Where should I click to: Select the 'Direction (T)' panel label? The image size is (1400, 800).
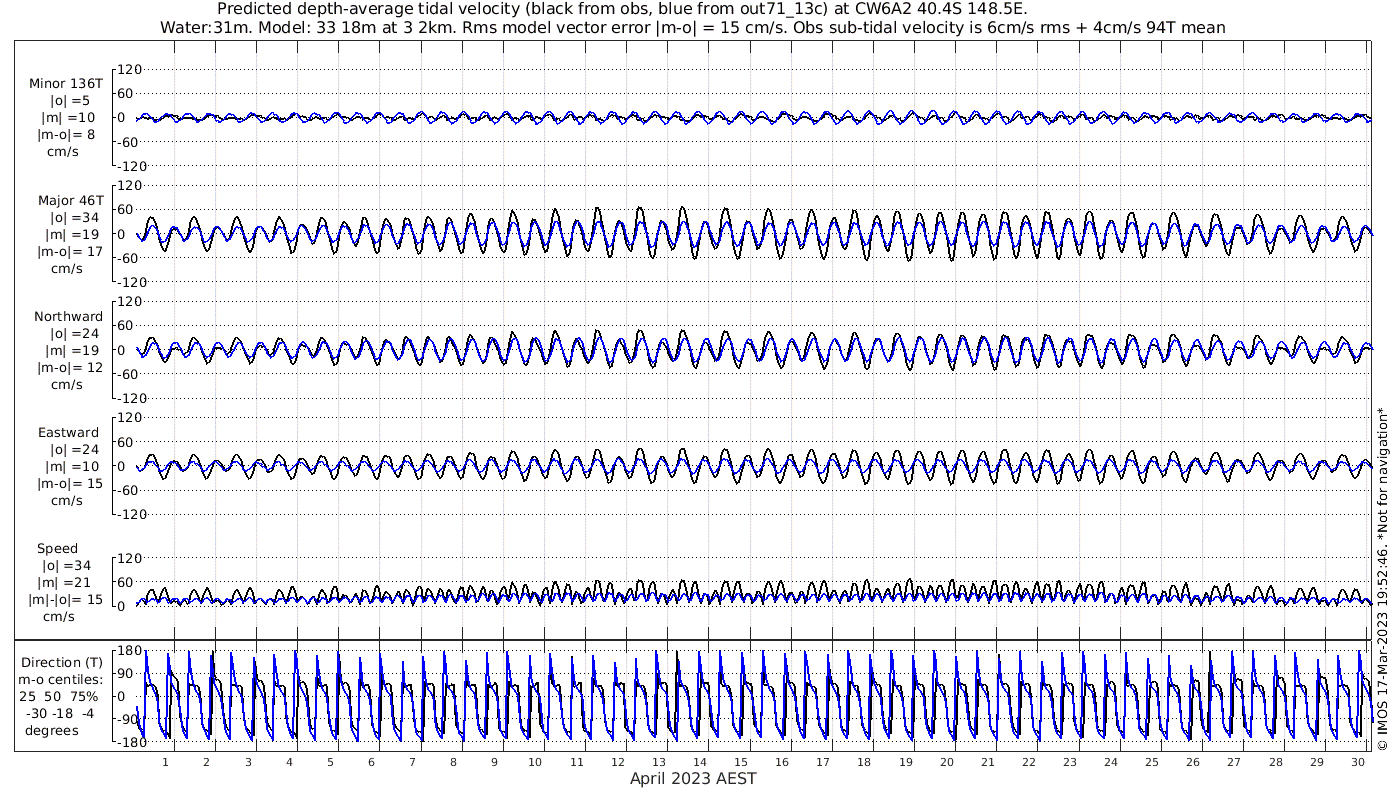64,662
